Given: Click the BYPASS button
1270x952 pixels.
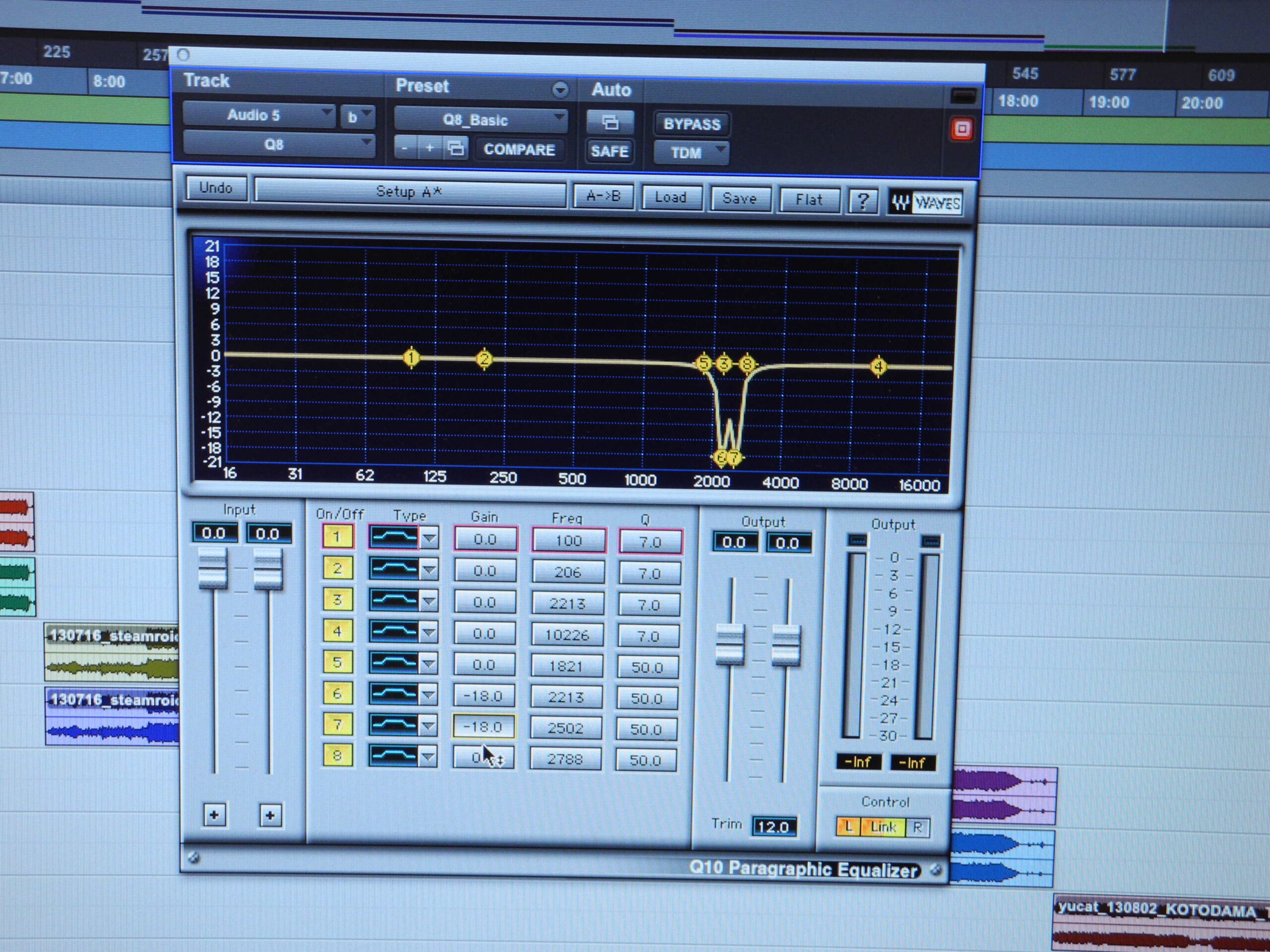Looking at the screenshot, I should coord(692,124).
